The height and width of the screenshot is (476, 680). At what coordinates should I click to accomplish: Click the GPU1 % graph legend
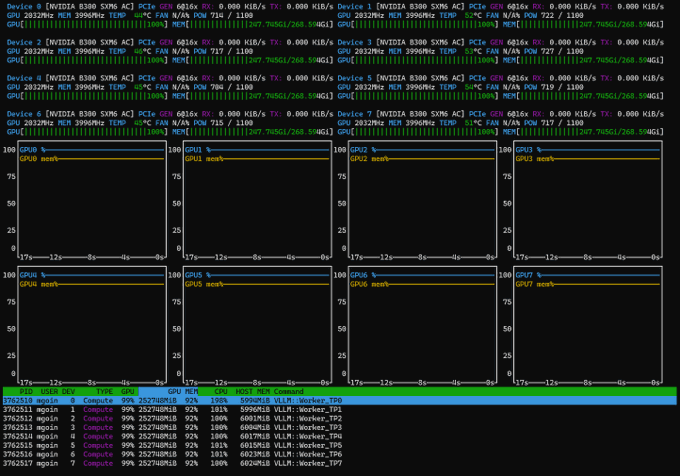pos(198,150)
